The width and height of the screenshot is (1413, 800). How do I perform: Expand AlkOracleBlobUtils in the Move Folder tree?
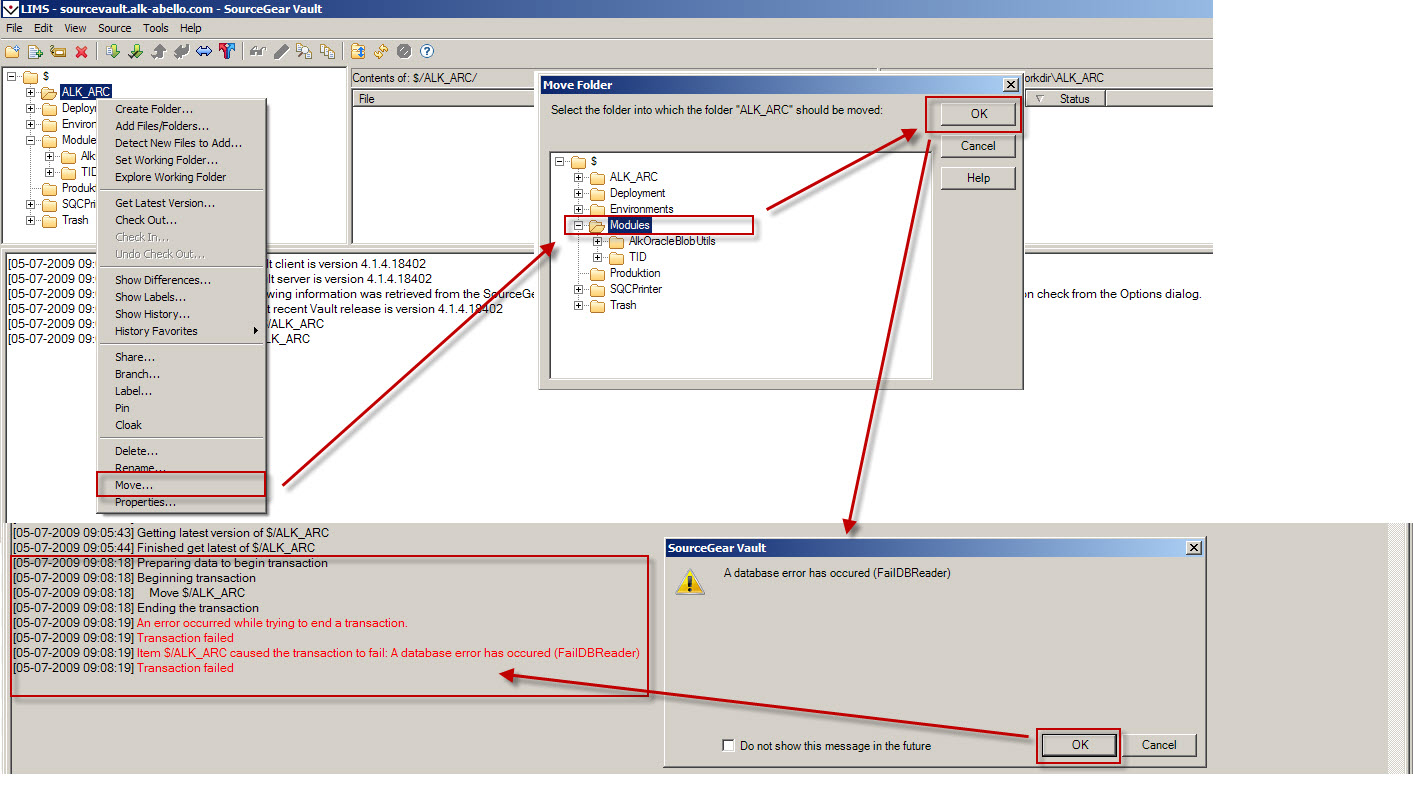pos(598,241)
